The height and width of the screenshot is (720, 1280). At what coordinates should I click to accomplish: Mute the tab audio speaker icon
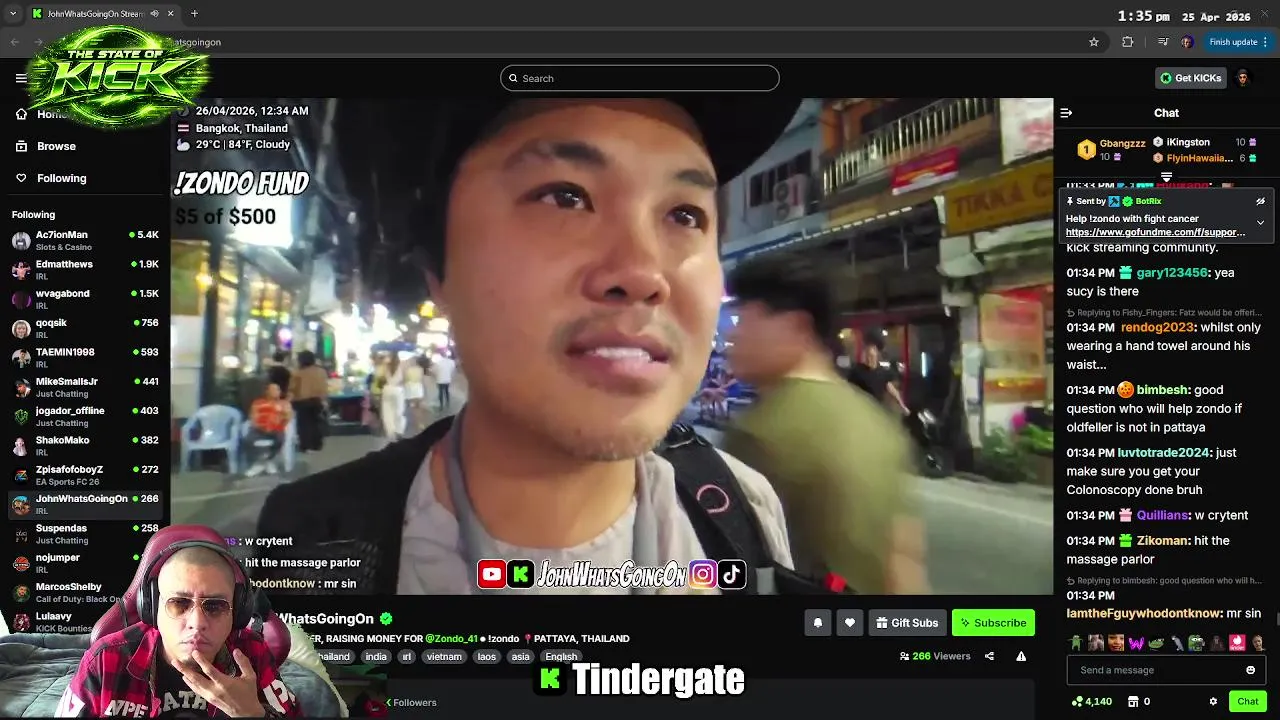click(x=154, y=14)
